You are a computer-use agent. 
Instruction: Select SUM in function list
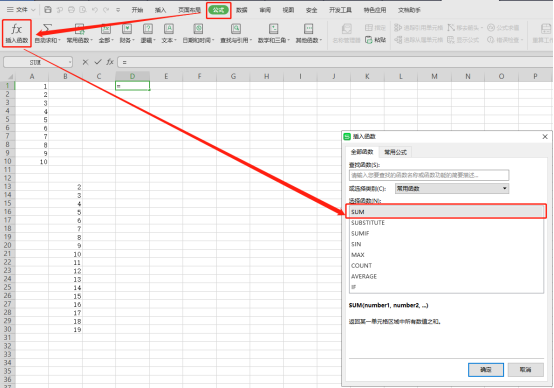[x=446, y=212]
